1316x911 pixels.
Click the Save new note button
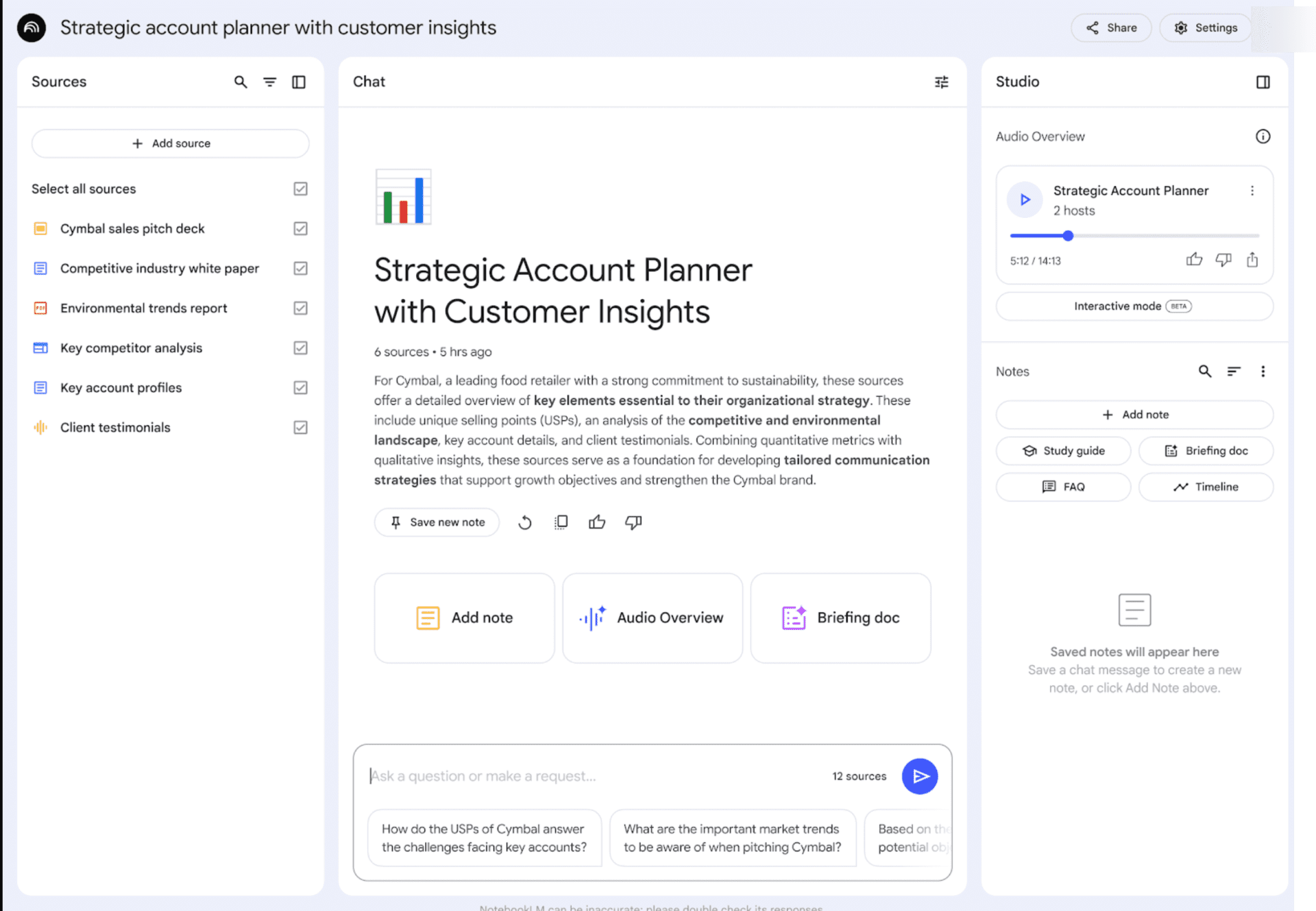(437, 521)
